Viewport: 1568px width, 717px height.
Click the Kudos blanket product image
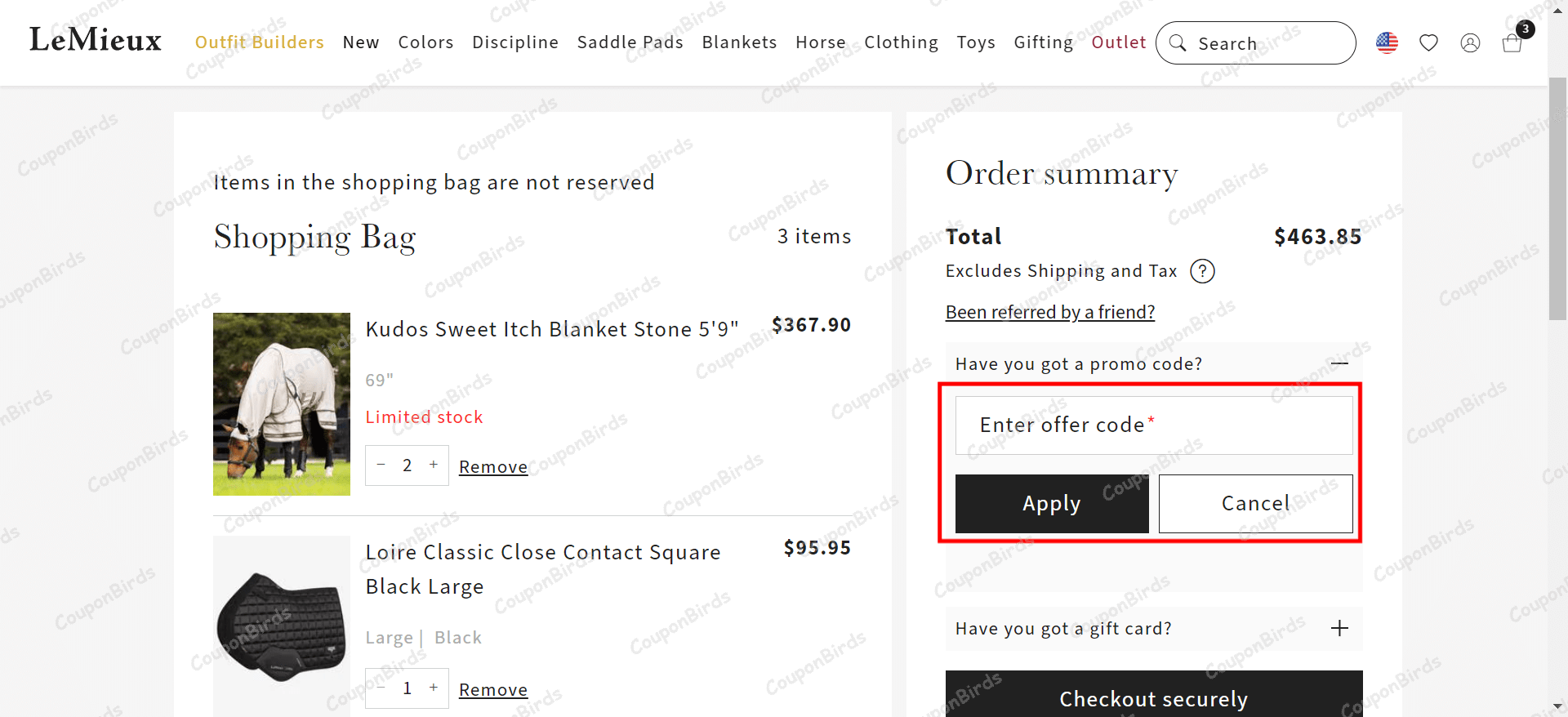coord(281,403)
